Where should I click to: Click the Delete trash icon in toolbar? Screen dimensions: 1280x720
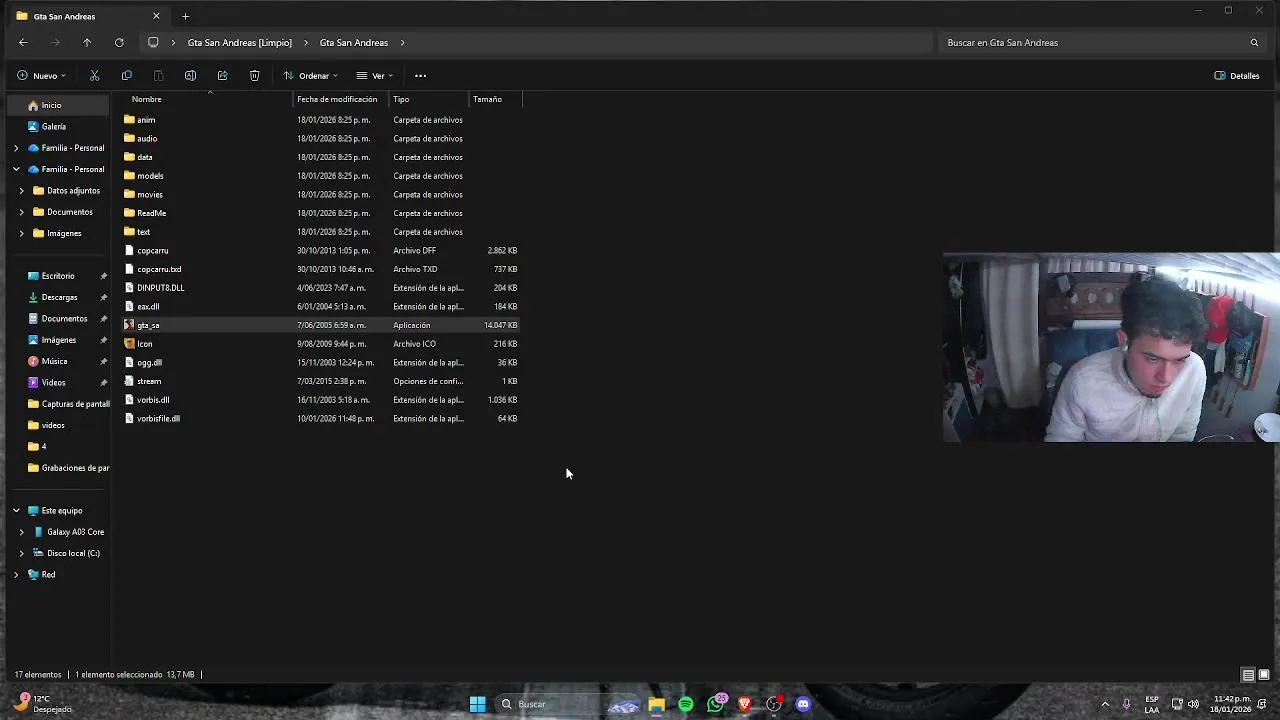[x=254, y=76]
